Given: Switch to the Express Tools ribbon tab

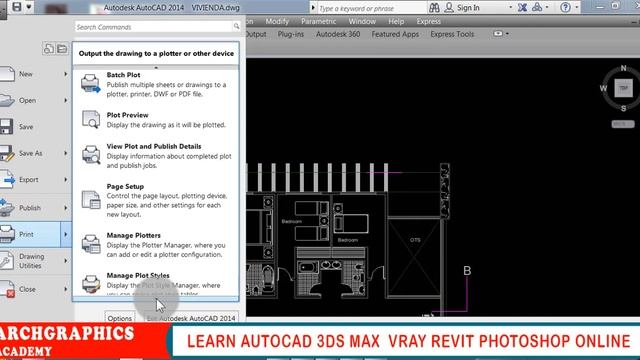Looking at the screenshot, I should [x=452, y=34].
